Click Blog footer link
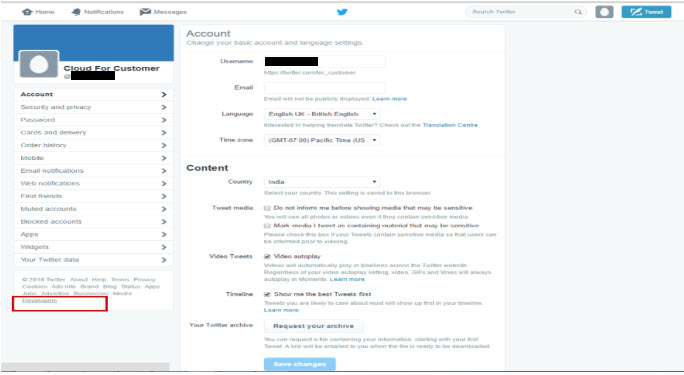The height and width of the screenshot is (375, 684). 110,286
